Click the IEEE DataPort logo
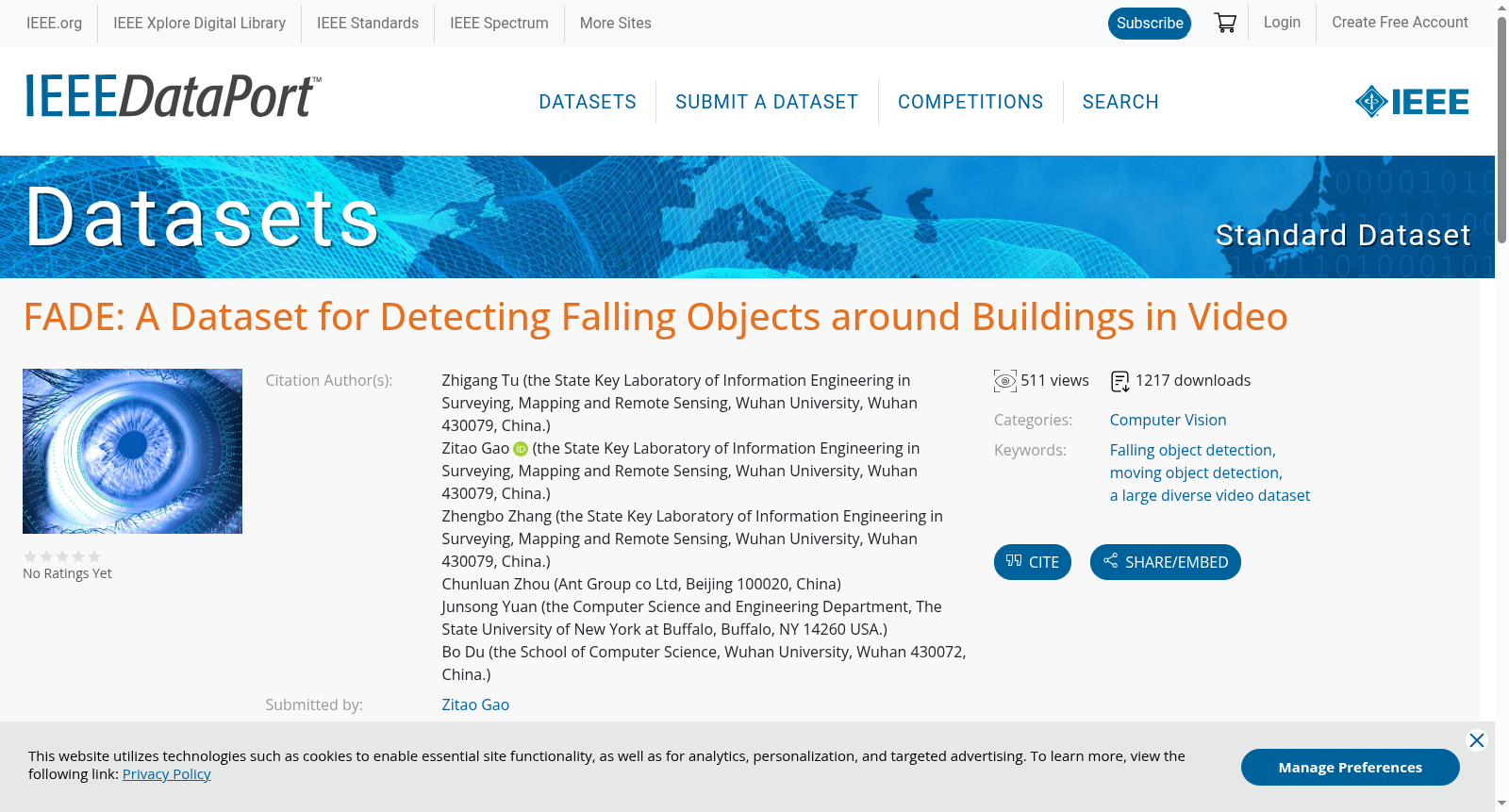Viewport: 1509px width, 812px height. point(173,96)
